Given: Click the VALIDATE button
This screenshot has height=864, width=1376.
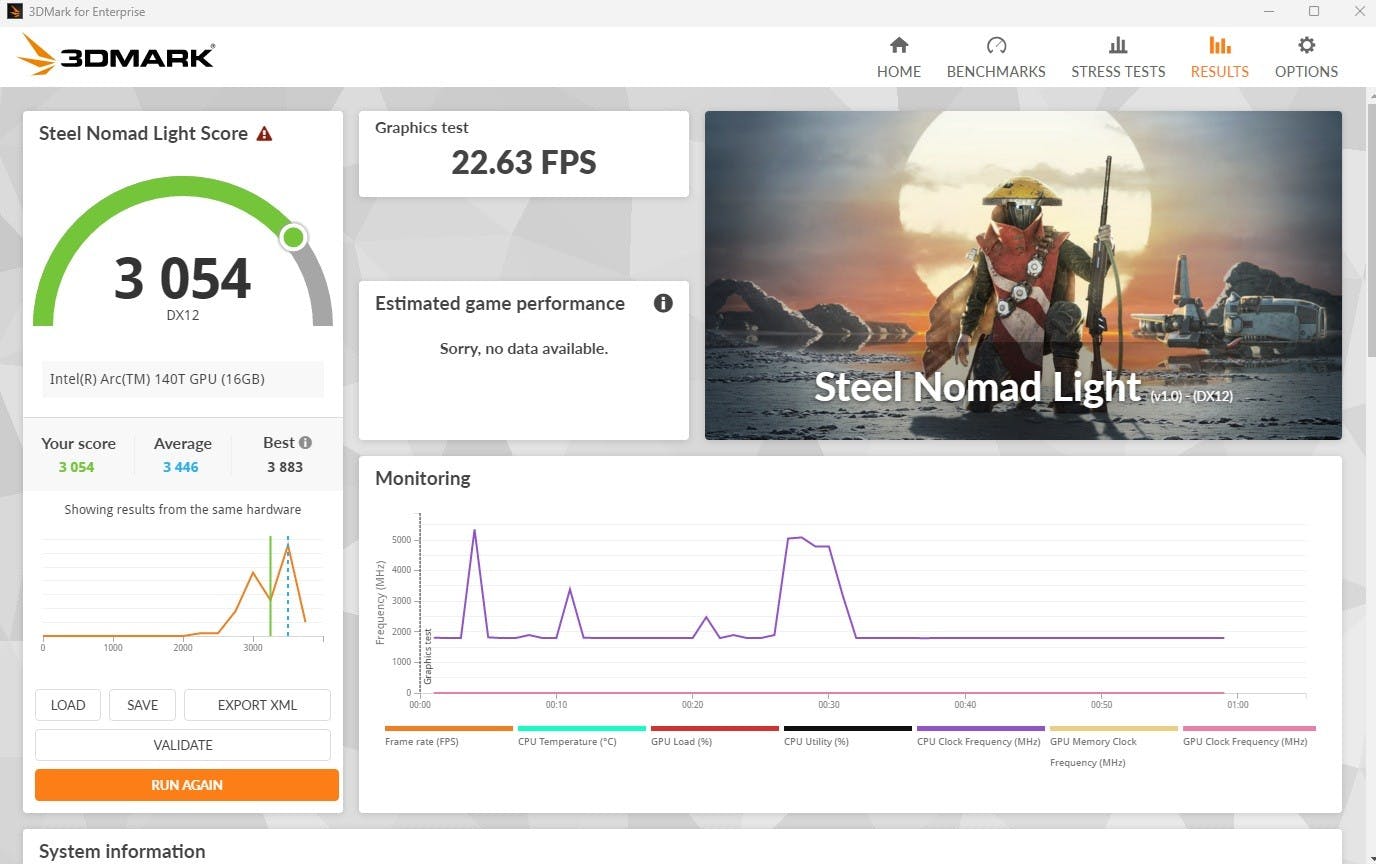Looking at the screenshot, I should pyautogui.click(x=183, y=745).
